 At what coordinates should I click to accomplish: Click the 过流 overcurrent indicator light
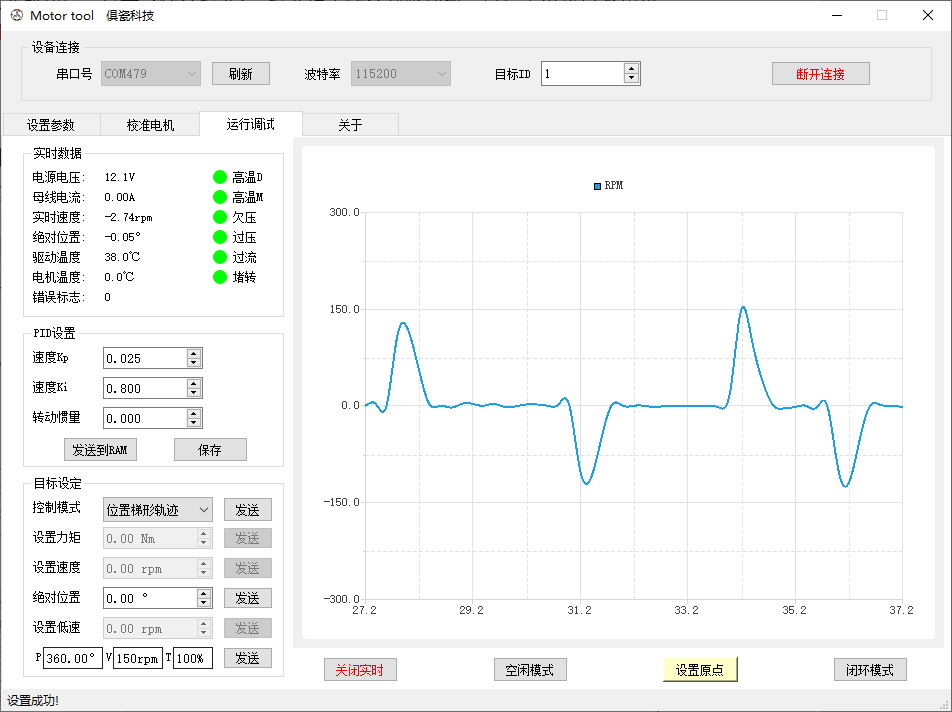coord(219,256)
